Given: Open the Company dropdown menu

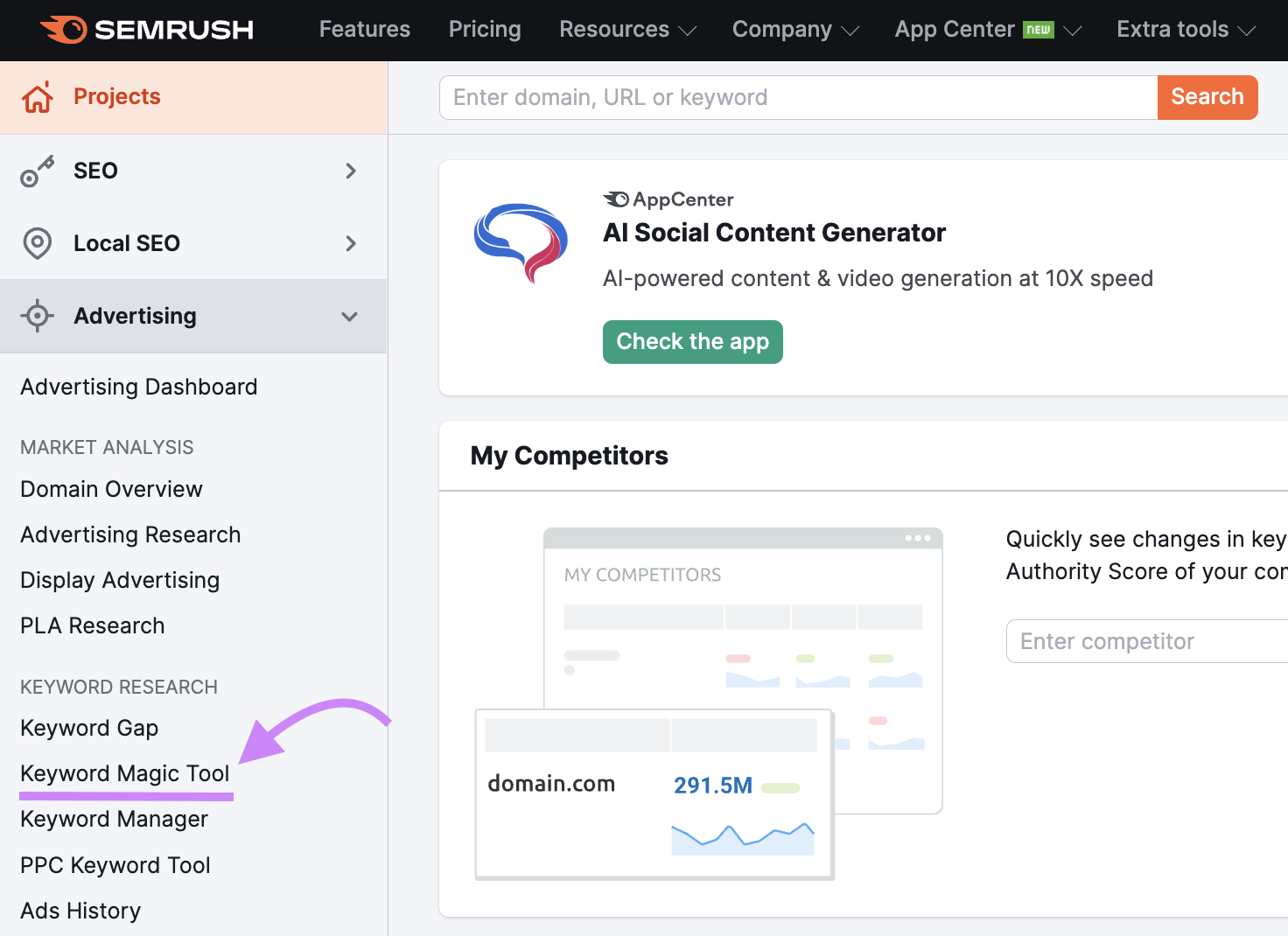Looking at the screenshot, I should 794,30.
